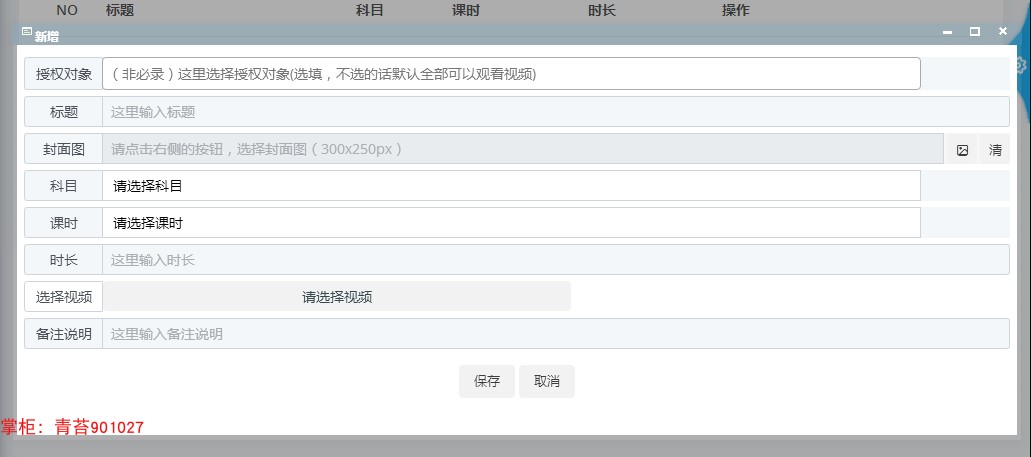Viewport: 1031px width, 457px height.
Task: Click the 取消 cancel button
Action: point(546,381)
